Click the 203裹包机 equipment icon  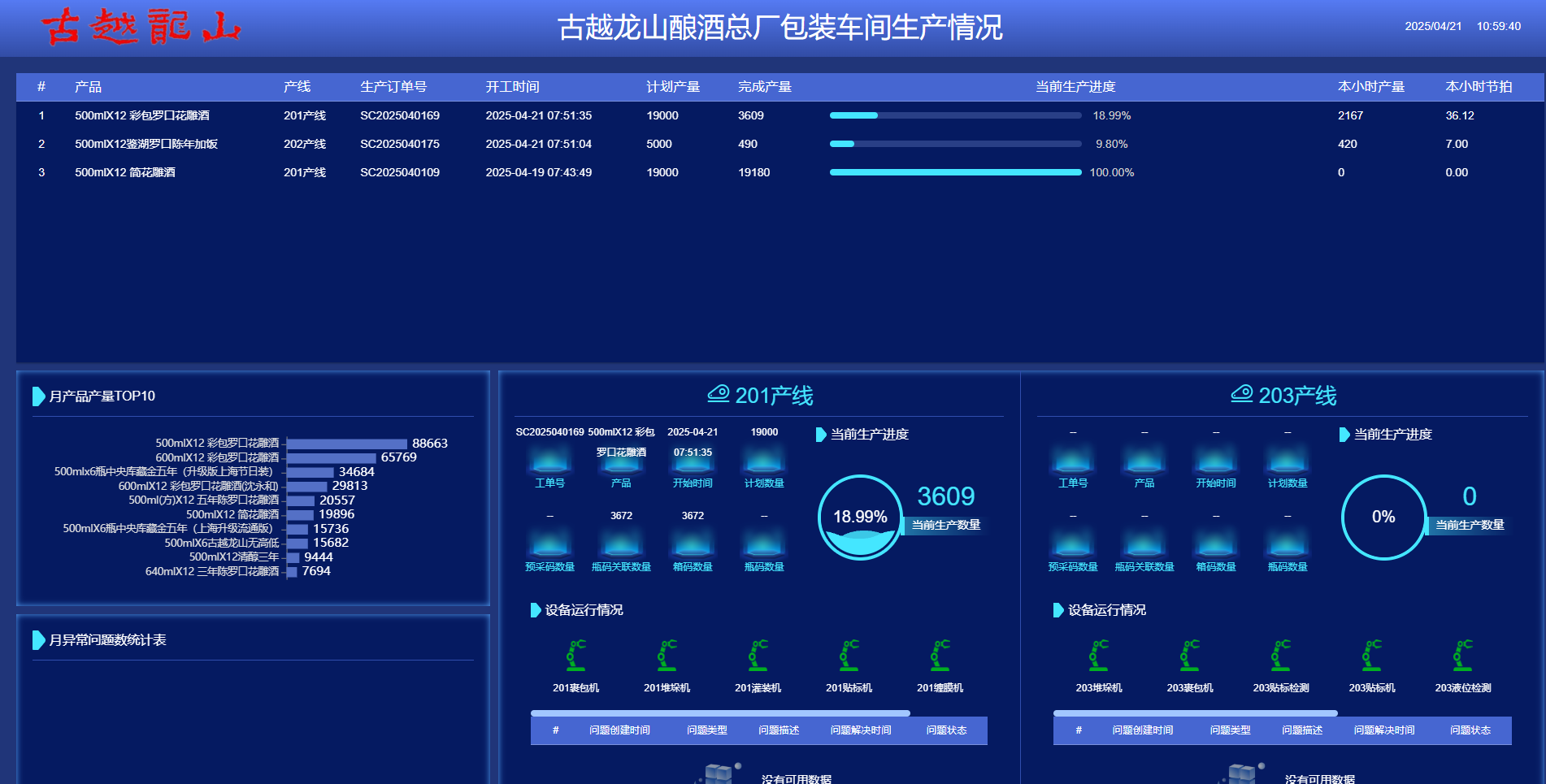1191,656
